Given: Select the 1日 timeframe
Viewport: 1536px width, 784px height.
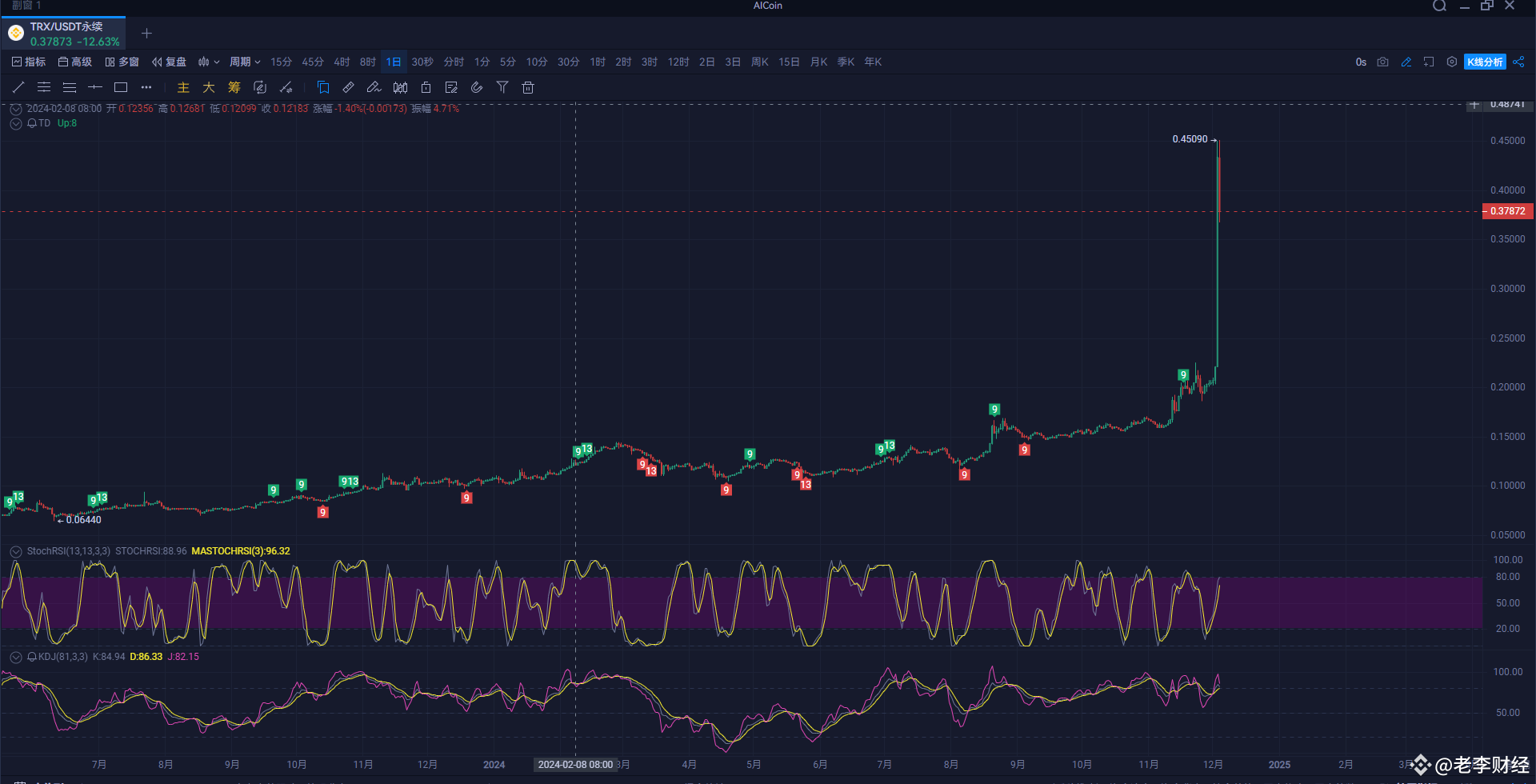Looking at the screenshot, I should coord(393,62).
